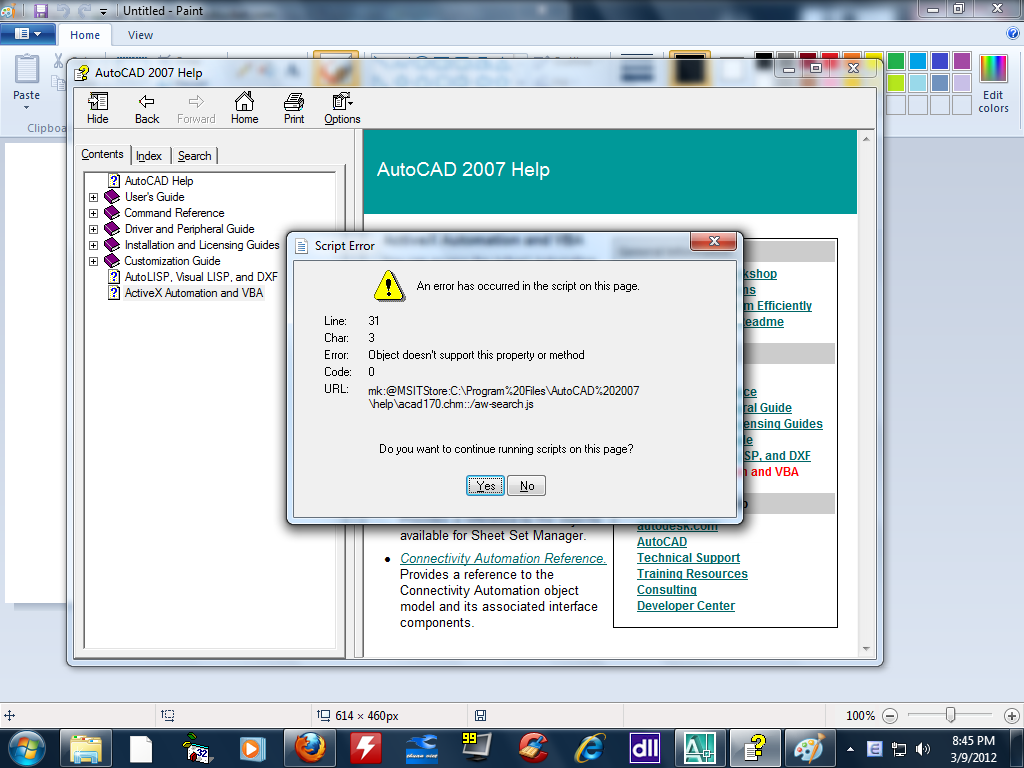Open the Training Resources link

coord(692,573)
